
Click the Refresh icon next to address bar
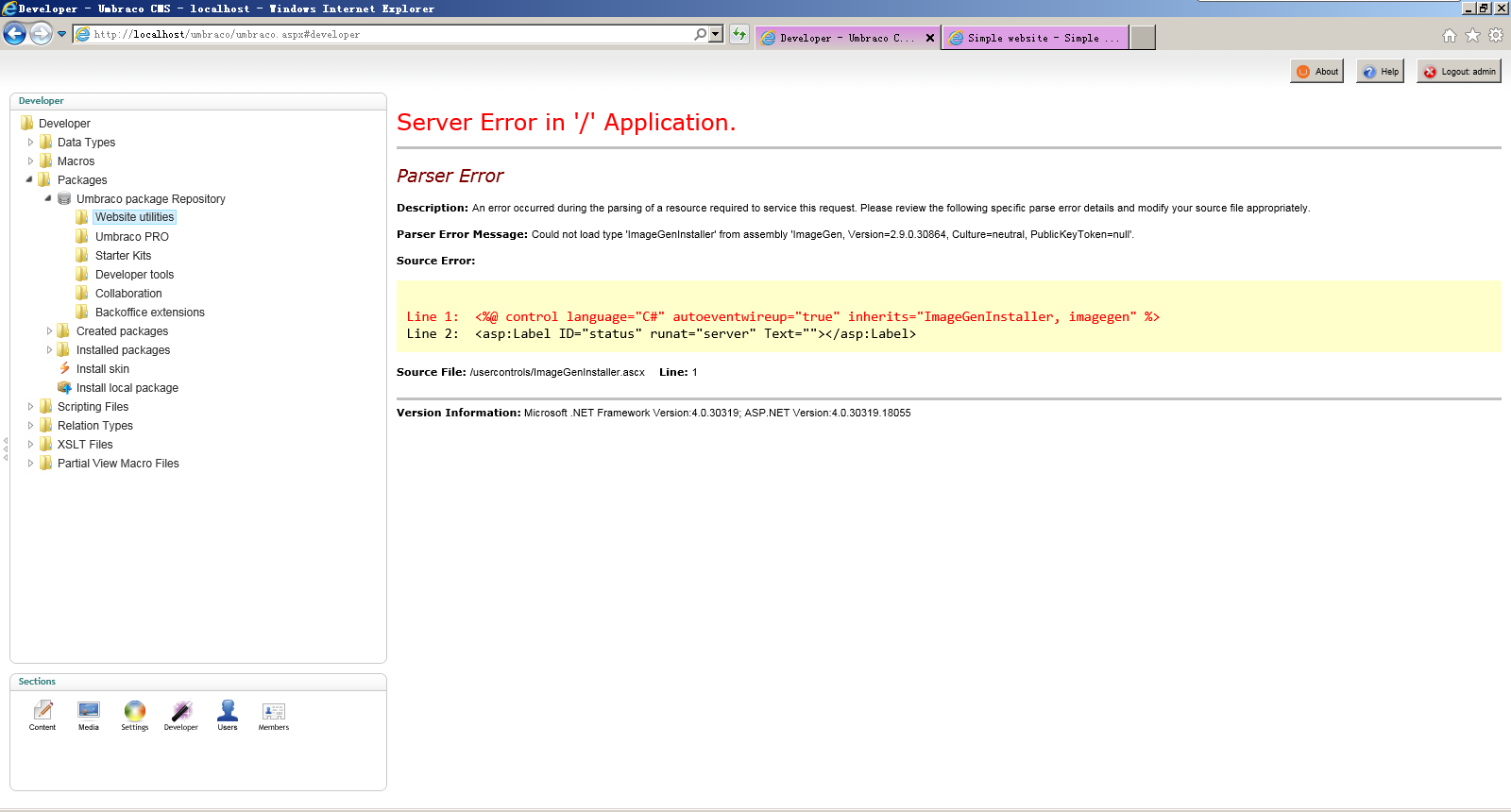pos(739,34)
